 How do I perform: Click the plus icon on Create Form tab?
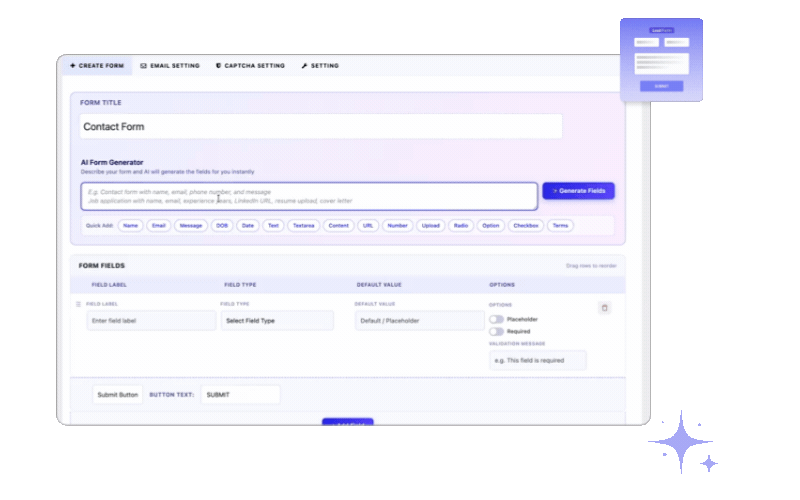[73, 66]
